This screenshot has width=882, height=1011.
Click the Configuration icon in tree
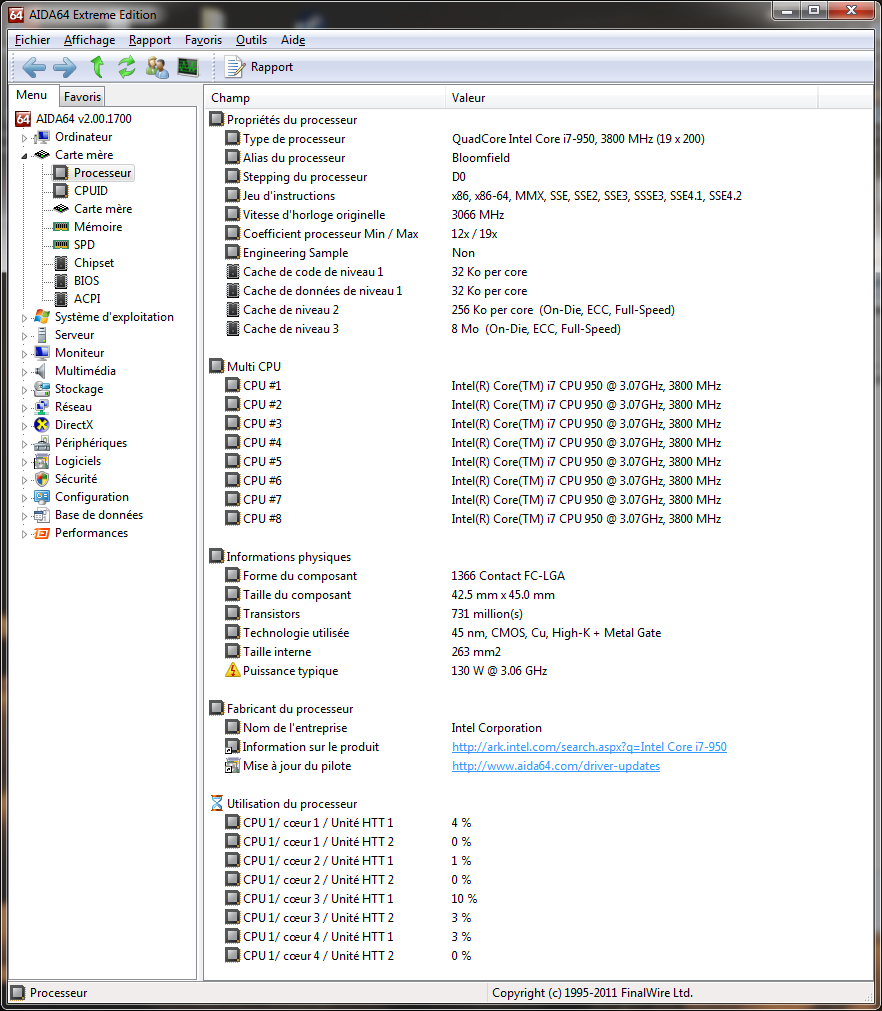[x=42, y=497]
